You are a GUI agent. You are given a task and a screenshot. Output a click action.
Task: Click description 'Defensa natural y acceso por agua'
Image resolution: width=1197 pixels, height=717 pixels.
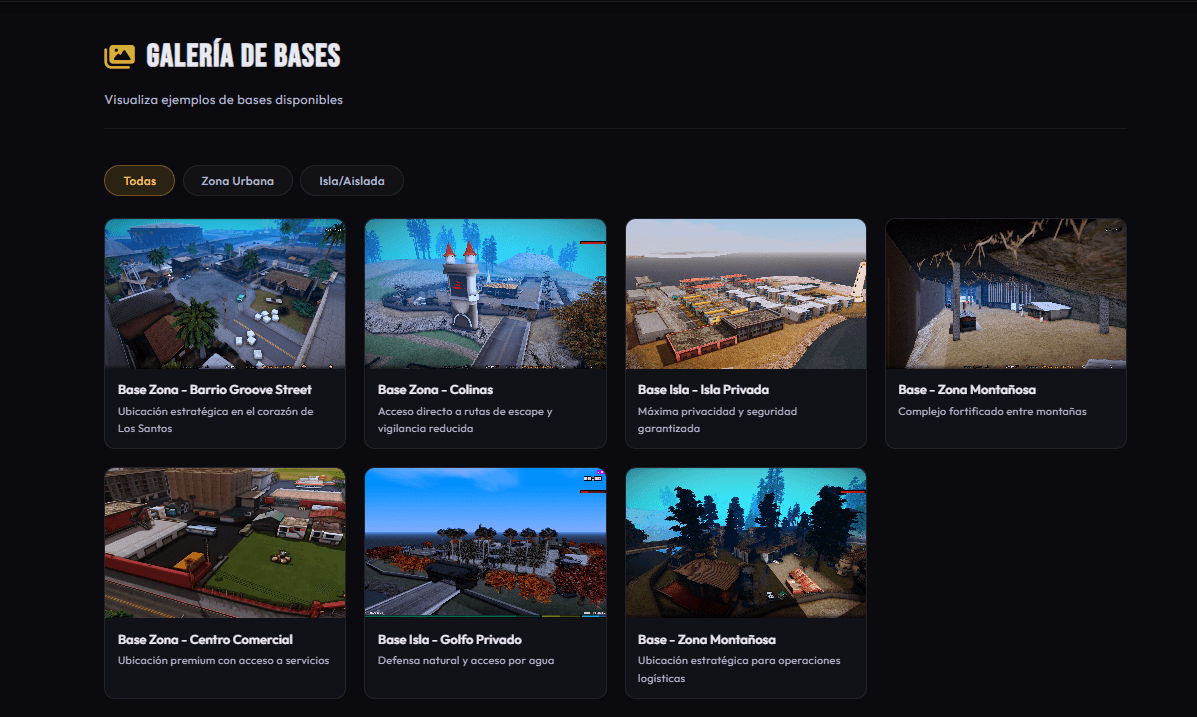(x=466, y=660)
